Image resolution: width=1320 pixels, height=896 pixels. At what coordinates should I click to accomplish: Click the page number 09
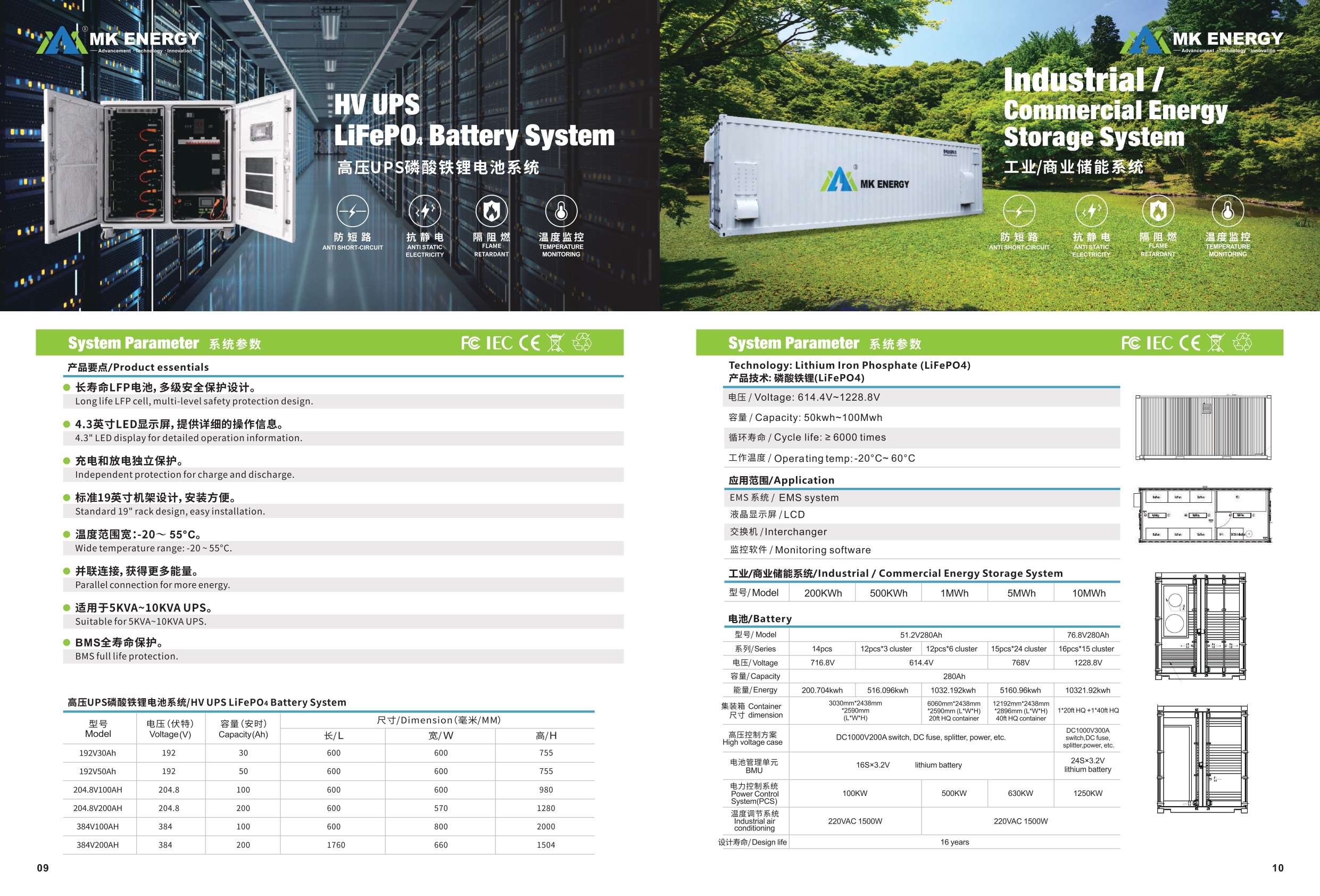(43, 868)
